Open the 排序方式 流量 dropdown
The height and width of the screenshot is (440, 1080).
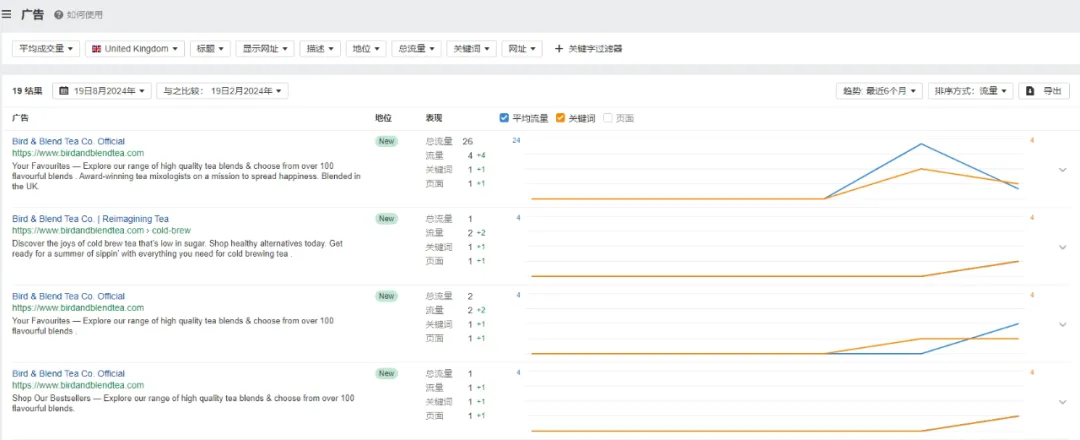(x=970, y=91)
